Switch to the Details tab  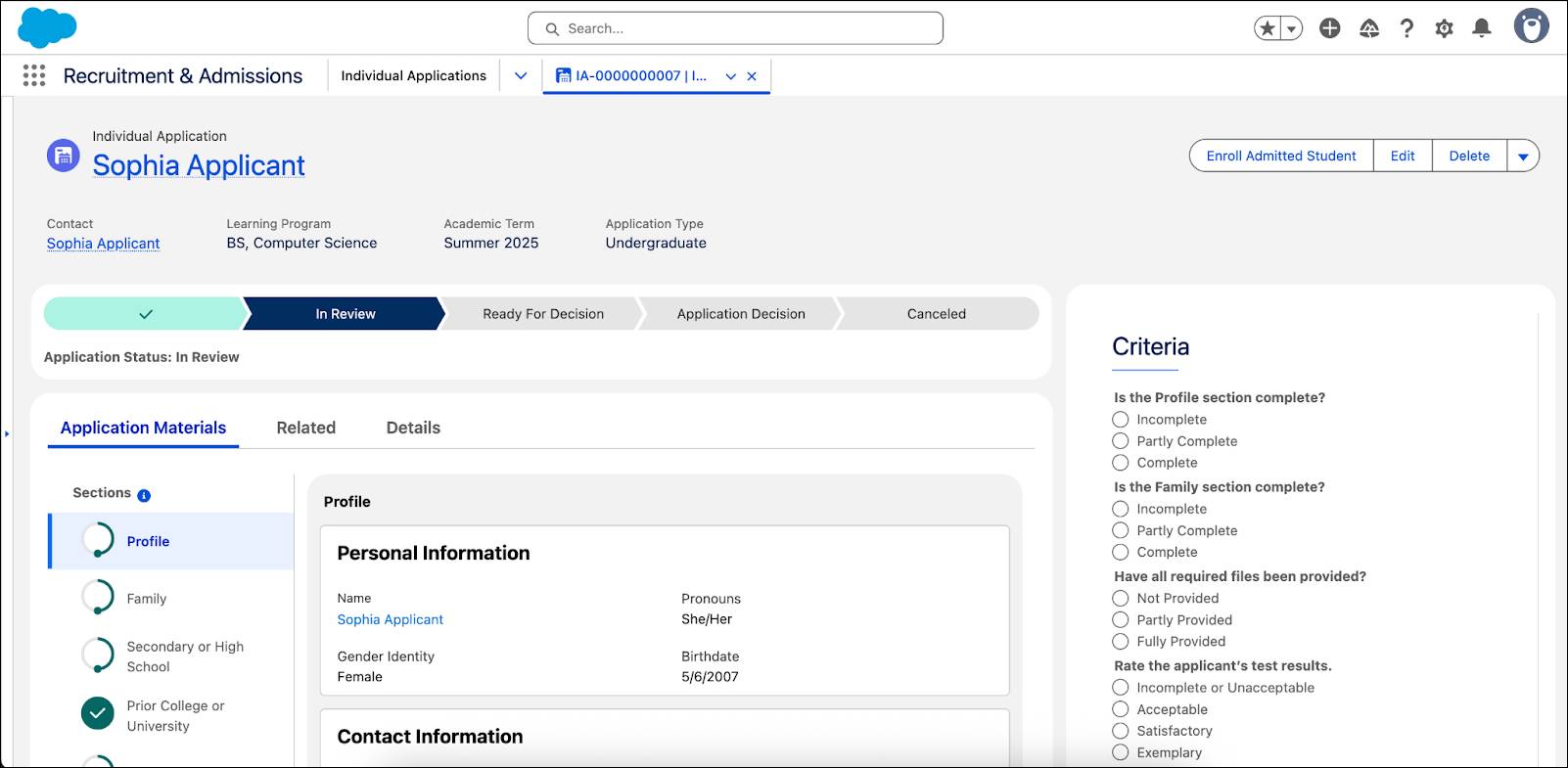pos(413,428)
